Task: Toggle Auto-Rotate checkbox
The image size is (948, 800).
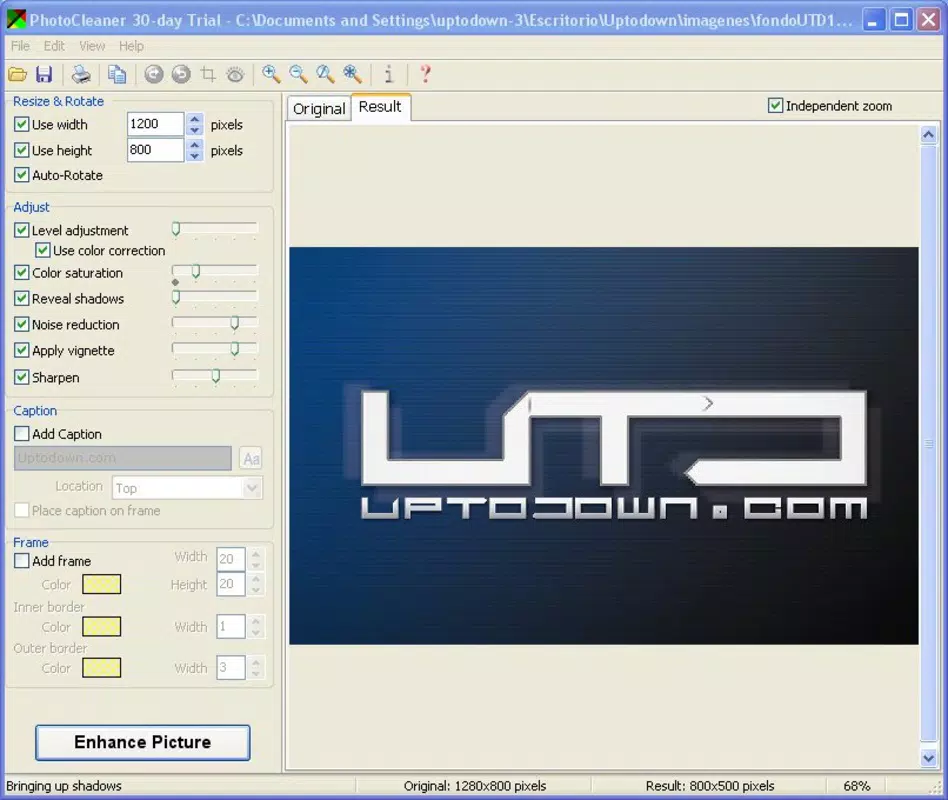Action: (x=22, y=175)
